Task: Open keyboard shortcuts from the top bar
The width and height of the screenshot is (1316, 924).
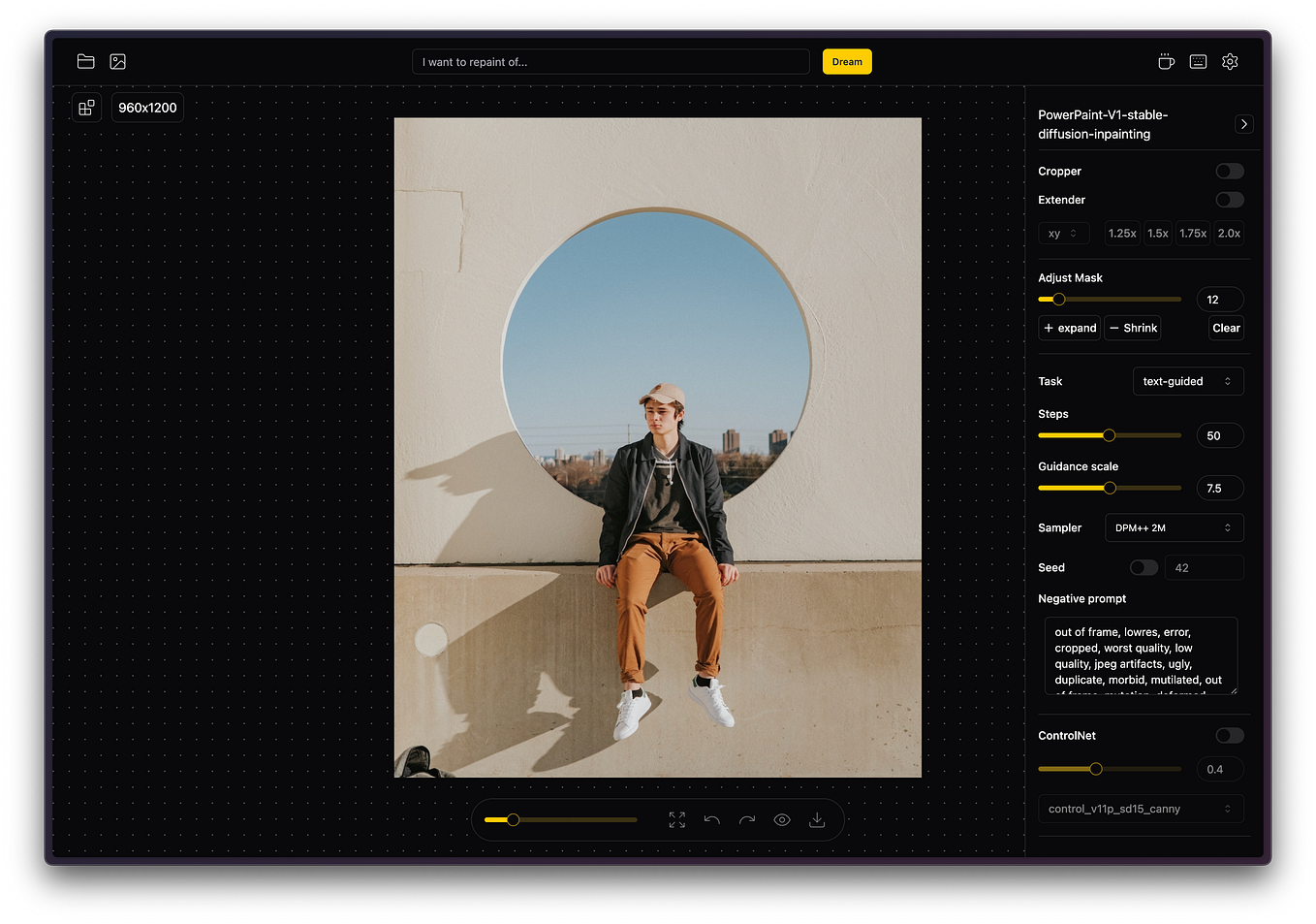Action: click(x=1198, y=61)
